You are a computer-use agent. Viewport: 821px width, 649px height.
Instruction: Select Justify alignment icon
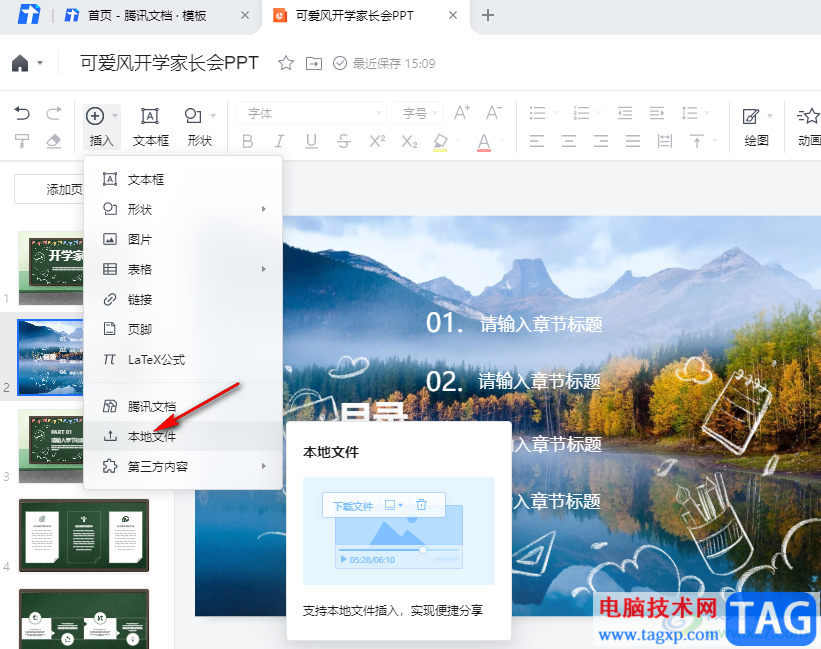(x=633, y=141)
